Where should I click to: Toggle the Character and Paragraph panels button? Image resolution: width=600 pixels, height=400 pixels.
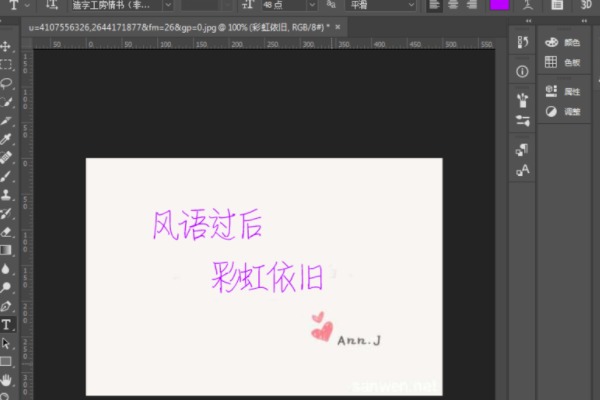(557, 5)
